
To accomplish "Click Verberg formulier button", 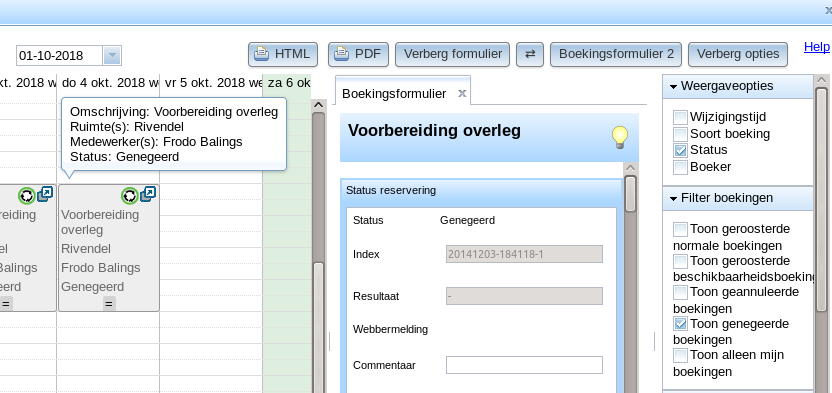I will (453, 54).
